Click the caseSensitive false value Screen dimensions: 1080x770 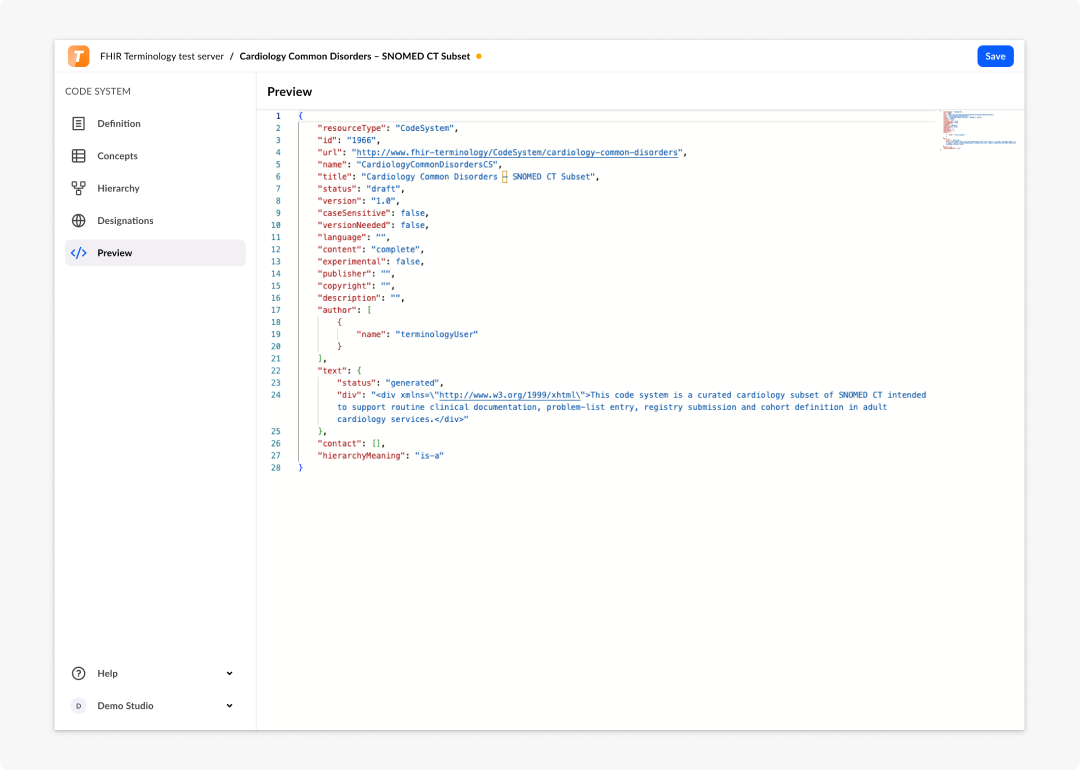point(413,213)
